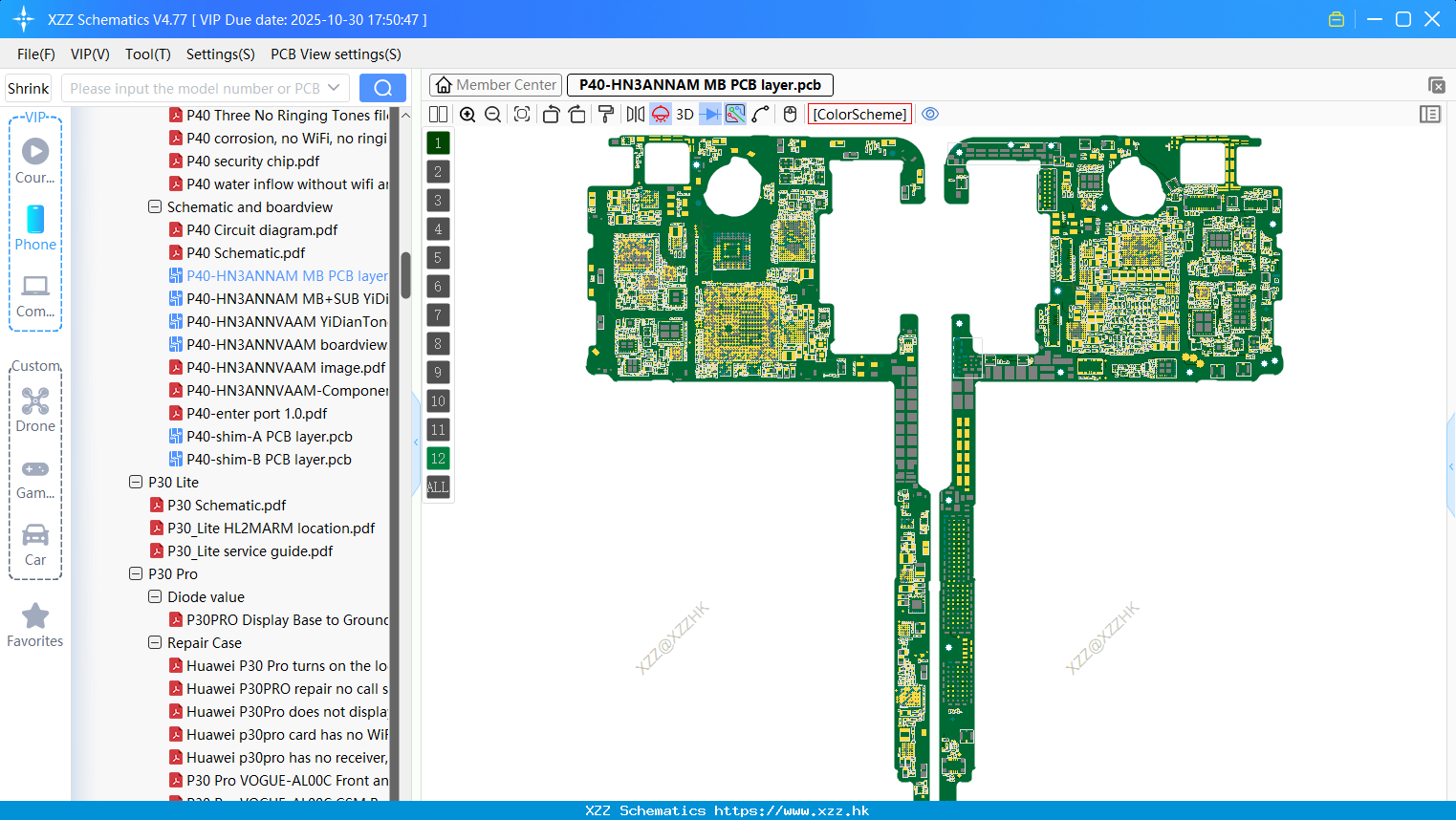The height and width of the screenshot is (820, 1456).
Task: Zoom in on the PCB view
Action: 467,114
